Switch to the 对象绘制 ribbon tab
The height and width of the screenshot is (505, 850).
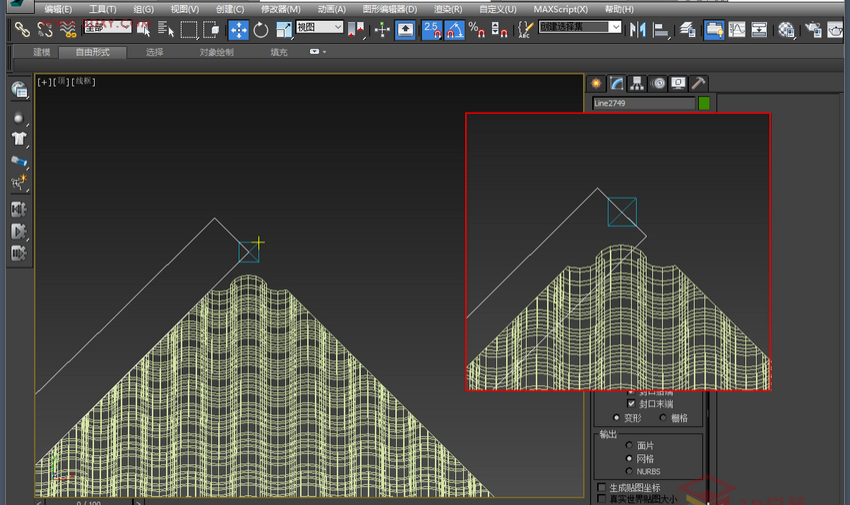point(216,52)
